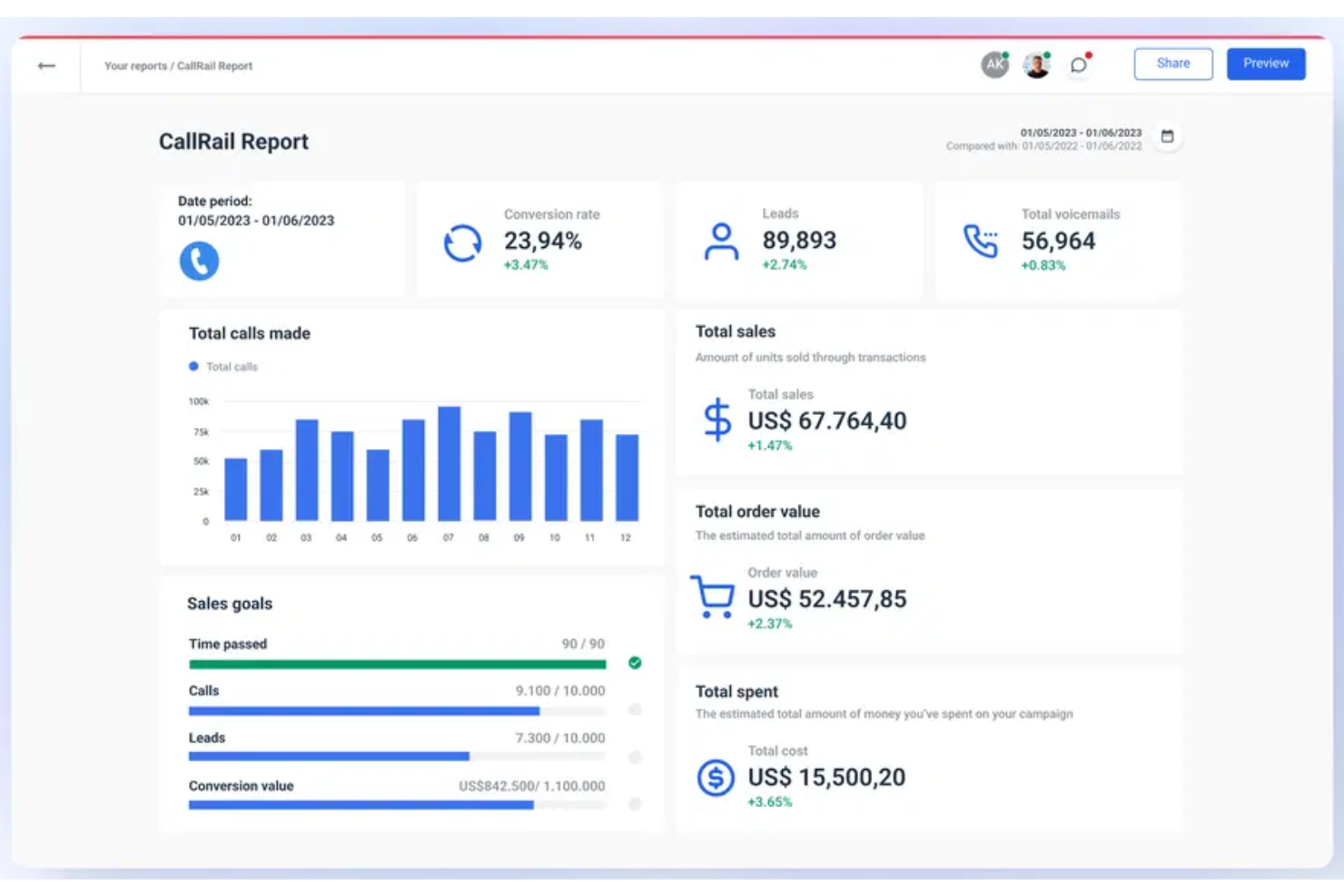Viewport: 1344px width, 896px height.
Task: Open the date range calendar icon
Action: coord(1168,136)
